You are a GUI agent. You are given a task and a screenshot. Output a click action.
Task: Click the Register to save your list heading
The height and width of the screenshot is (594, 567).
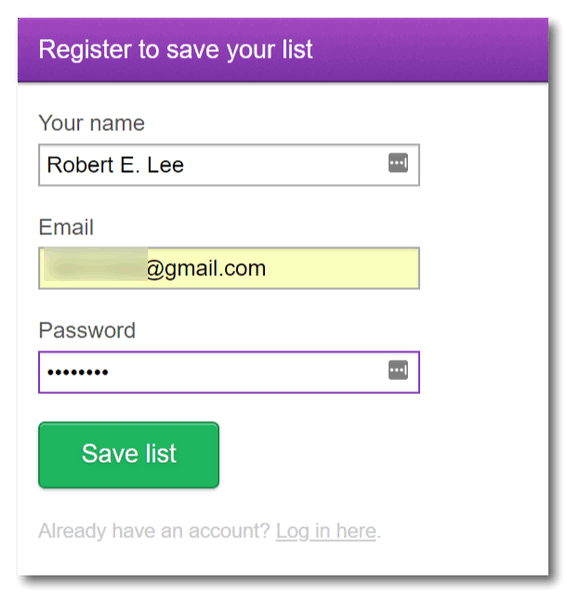(176, 50)
